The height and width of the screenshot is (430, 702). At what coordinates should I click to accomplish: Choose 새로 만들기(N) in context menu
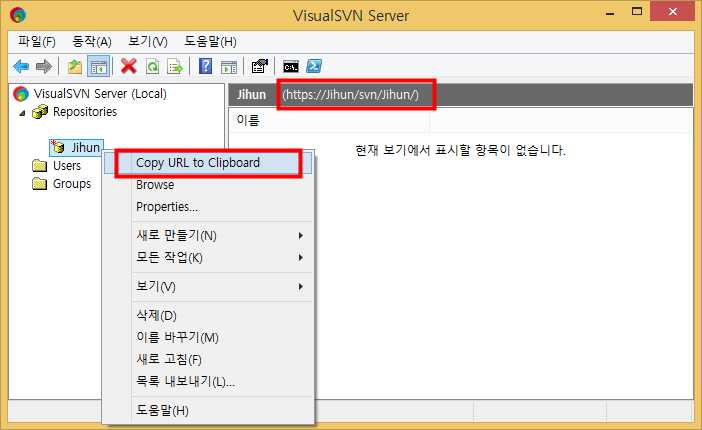point(208,236)
